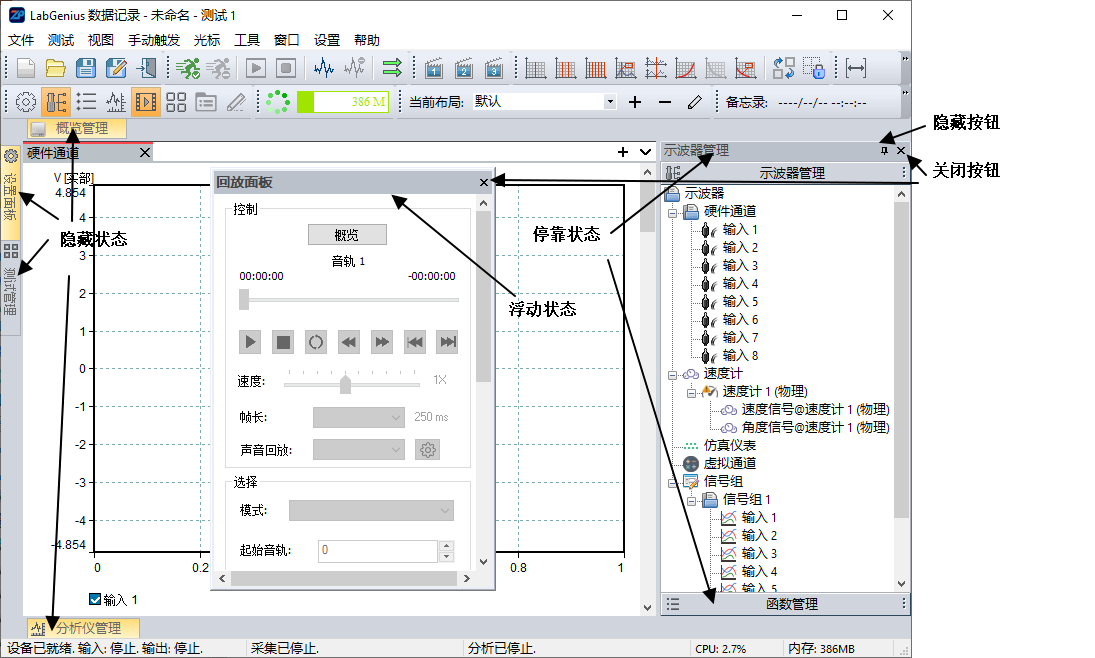Open the 概览管理 hidden tab
Viewport: 1095px width, 658px height.
[78, 129]
